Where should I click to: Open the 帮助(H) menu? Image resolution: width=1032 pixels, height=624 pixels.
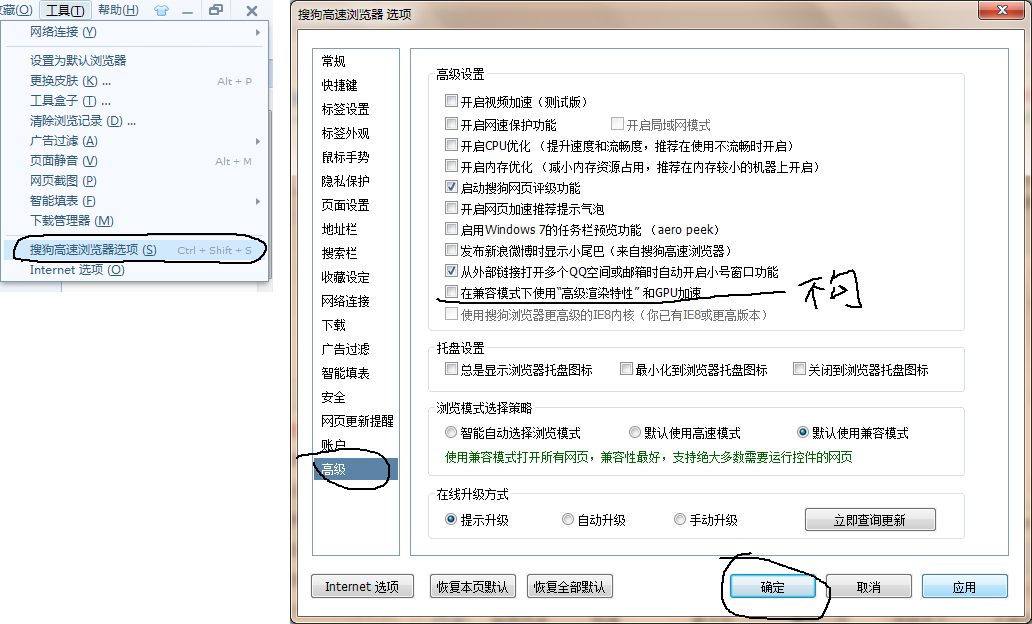(x=118, y=11)
